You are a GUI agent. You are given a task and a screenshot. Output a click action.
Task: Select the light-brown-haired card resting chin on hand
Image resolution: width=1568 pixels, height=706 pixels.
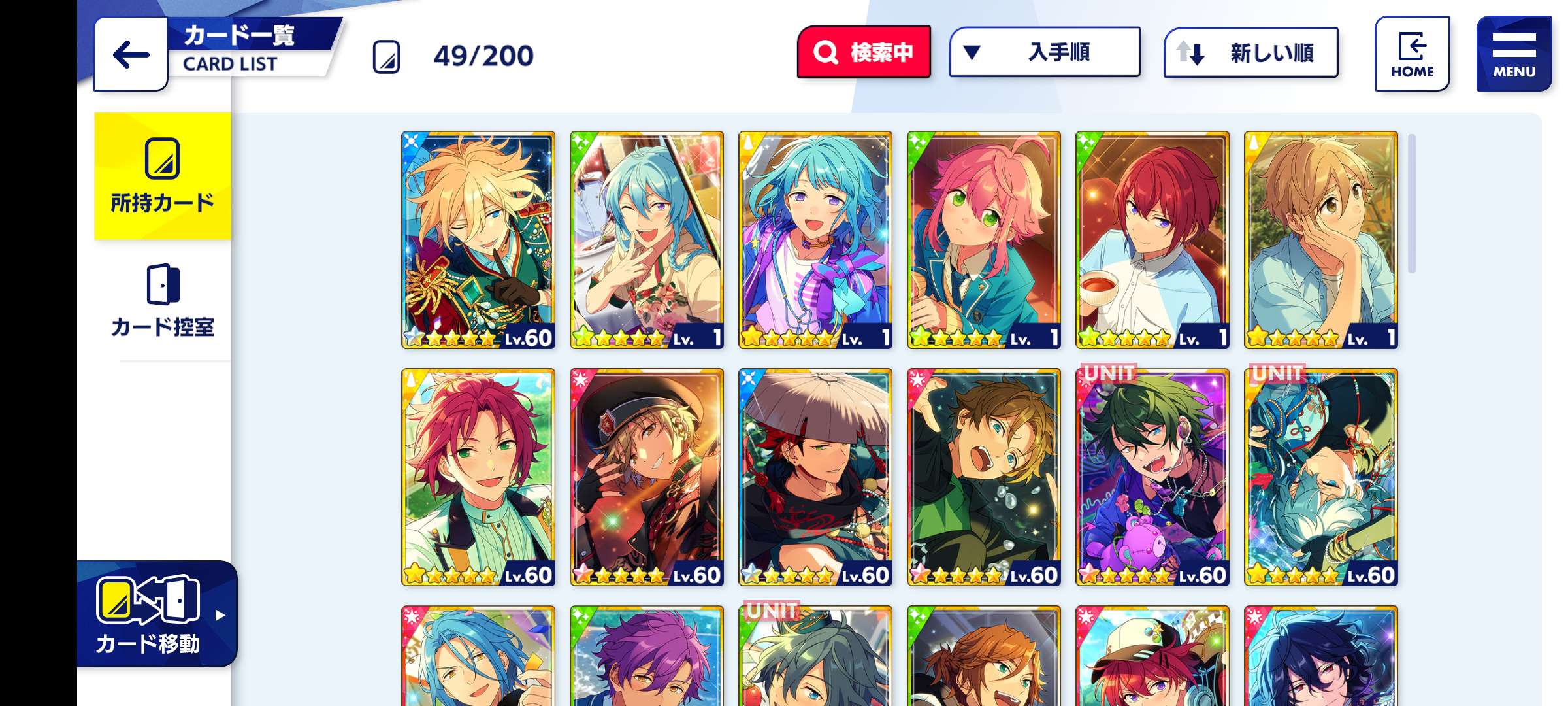pyautogui.click(x=1321, y=240)
